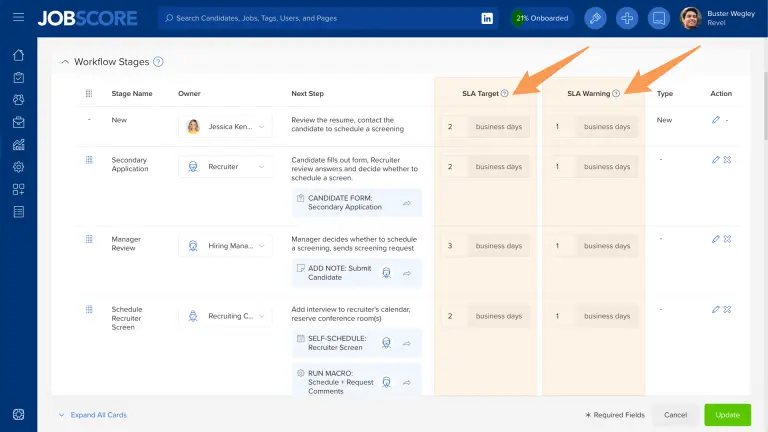768x432 pixels.
Task: Click SLA Target value for Manager Review
Action: tap(454, 246)
